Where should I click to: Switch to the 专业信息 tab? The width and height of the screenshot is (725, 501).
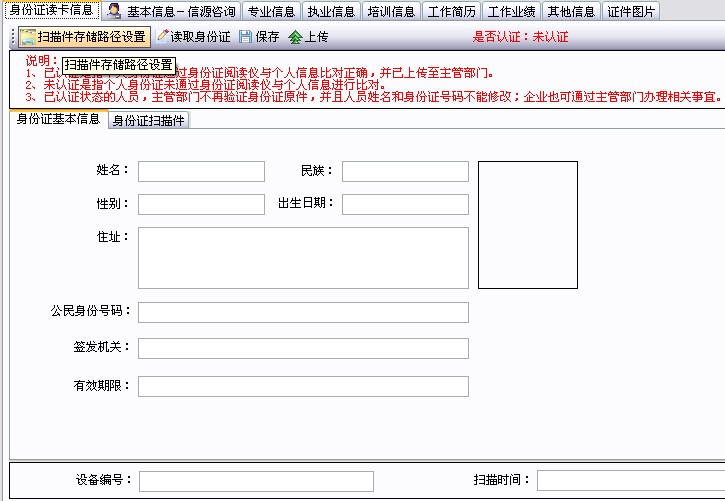[271, 12]
